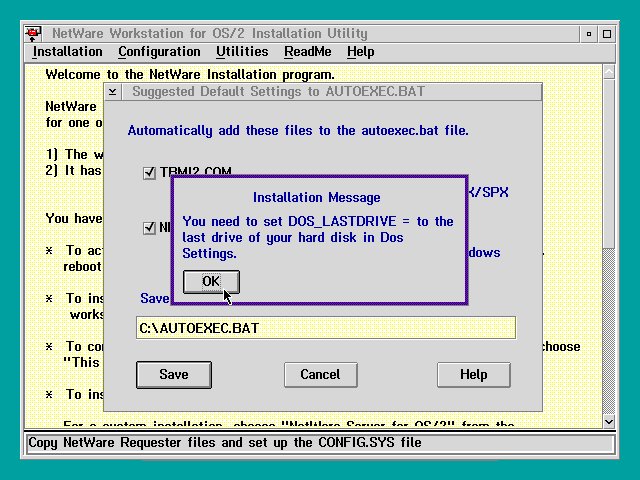Click the 'You need to set DOS_LASTDRIVE' message
Viewport: 640px width, 480px height.
[x=318, y=238]
